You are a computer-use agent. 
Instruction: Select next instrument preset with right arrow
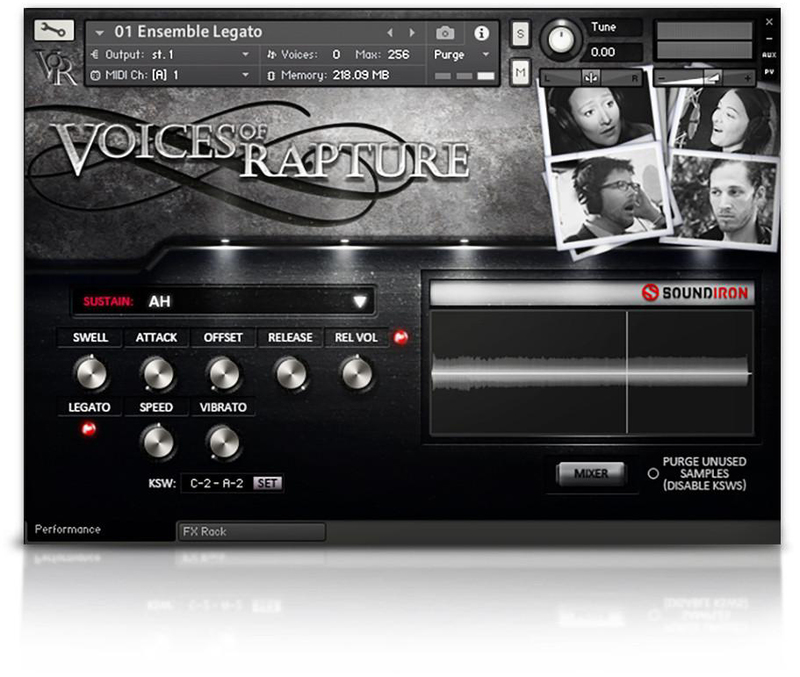pos(412,33)
